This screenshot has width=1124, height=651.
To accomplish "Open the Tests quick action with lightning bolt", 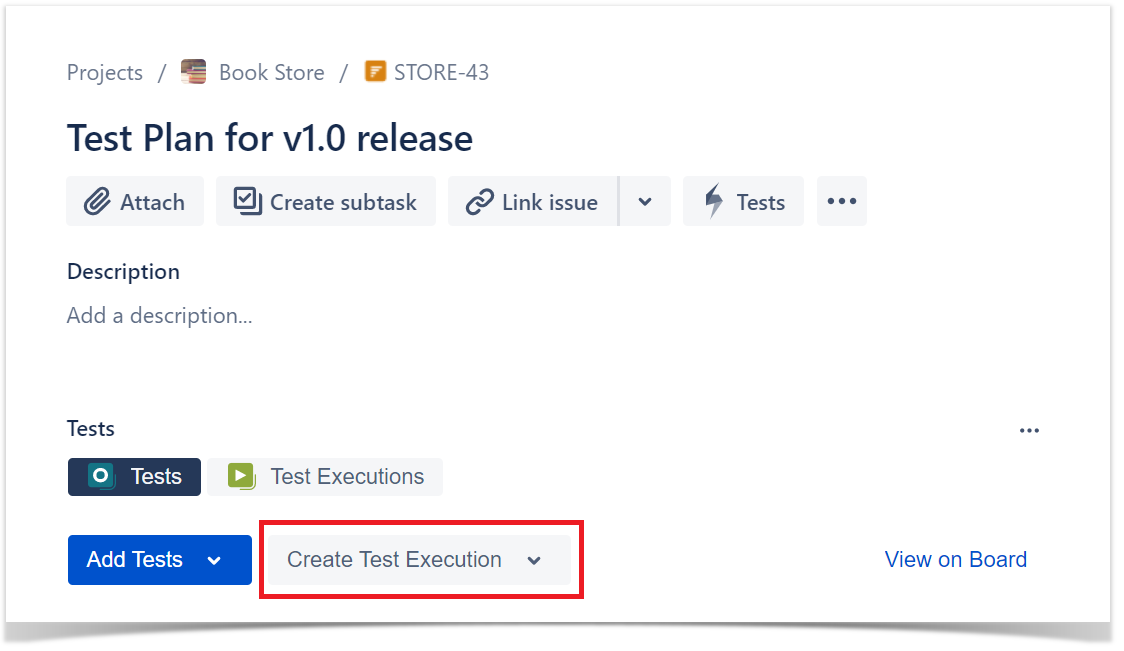I will click(743, 201).
